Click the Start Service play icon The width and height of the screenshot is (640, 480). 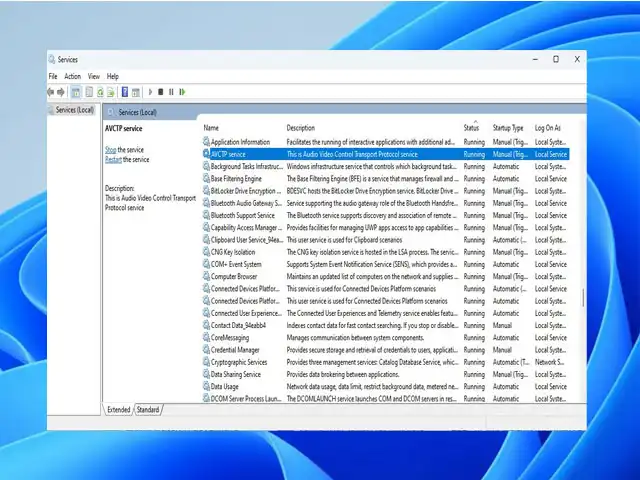pyautogui.click(x=150, y=92)
